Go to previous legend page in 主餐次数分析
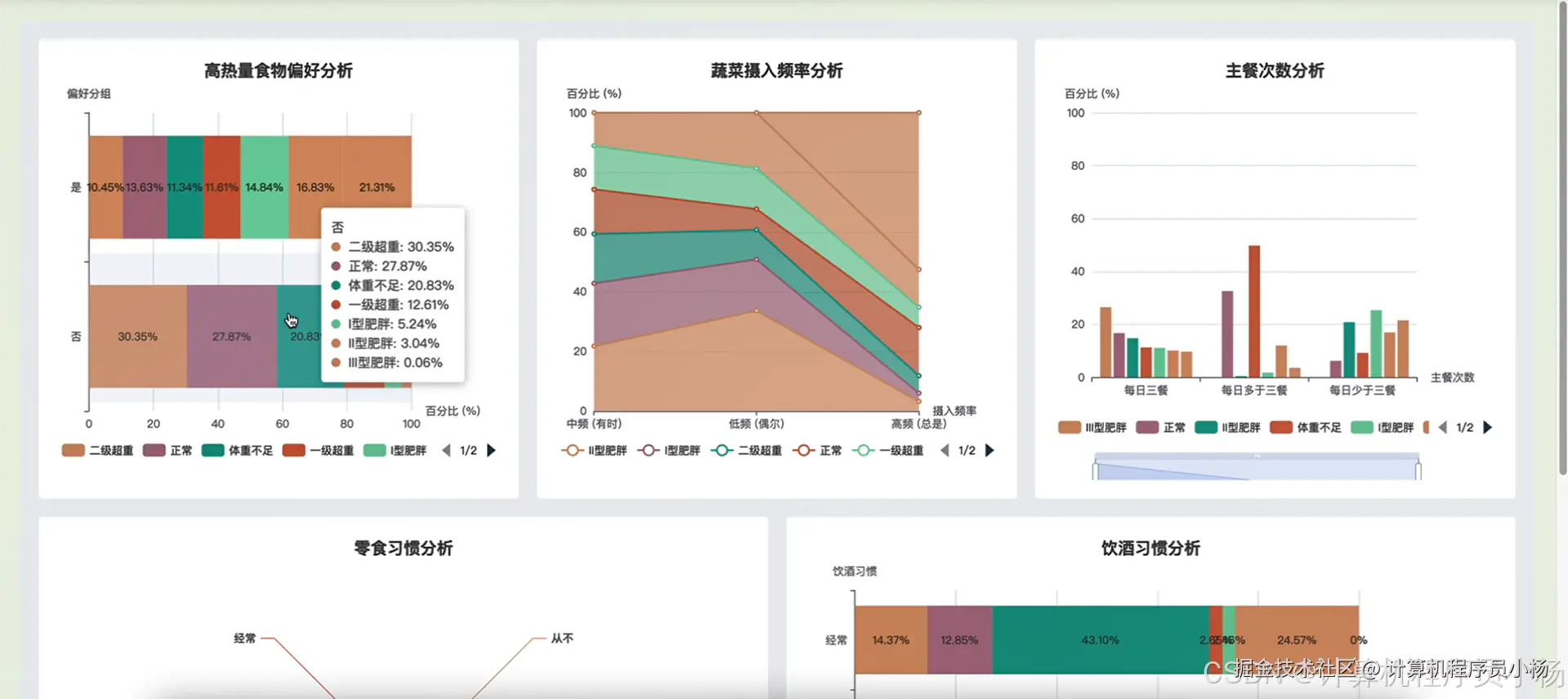 [1443, 428]
